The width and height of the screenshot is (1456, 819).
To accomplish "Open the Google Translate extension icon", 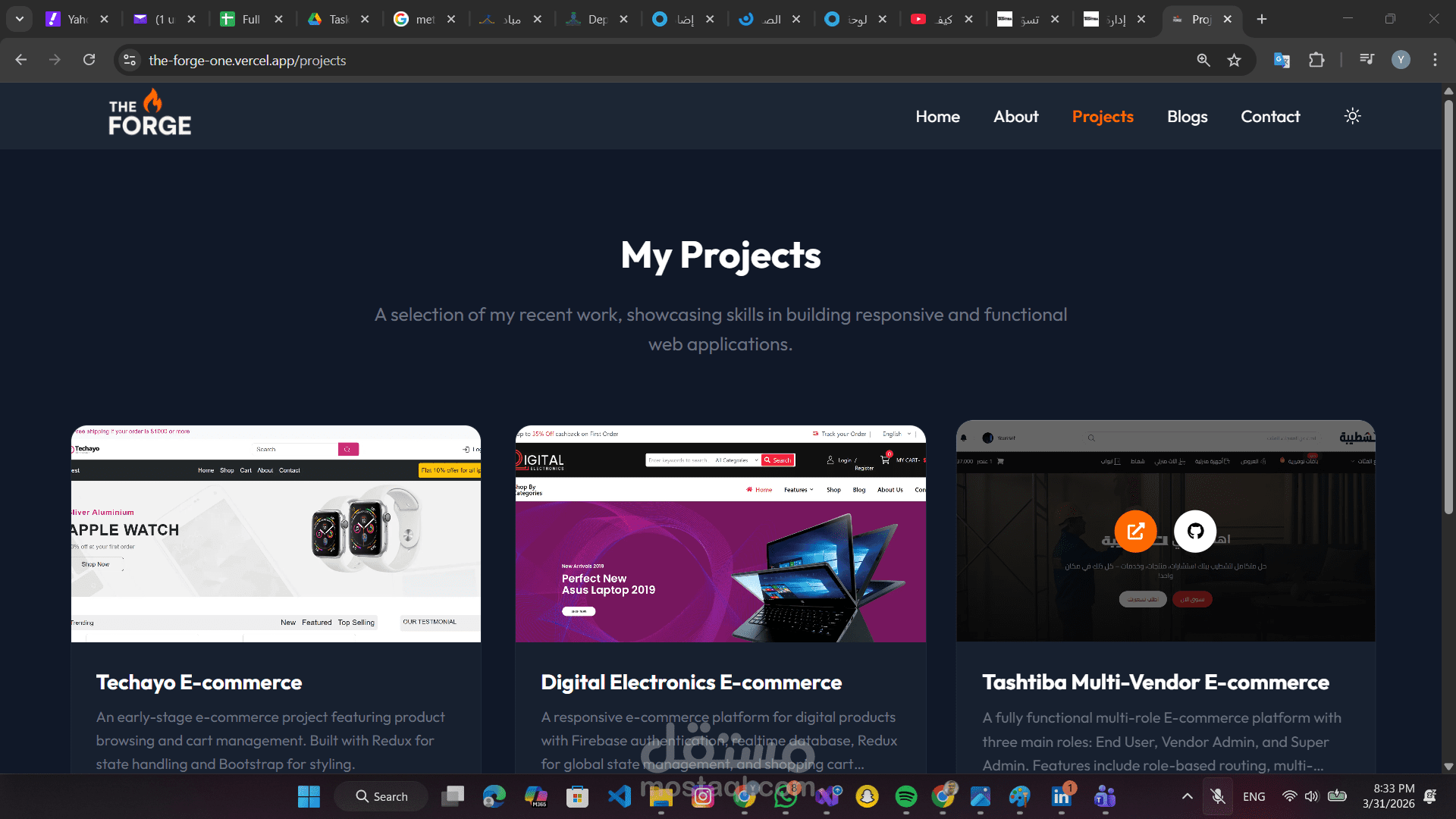I will coord(1282,60).
